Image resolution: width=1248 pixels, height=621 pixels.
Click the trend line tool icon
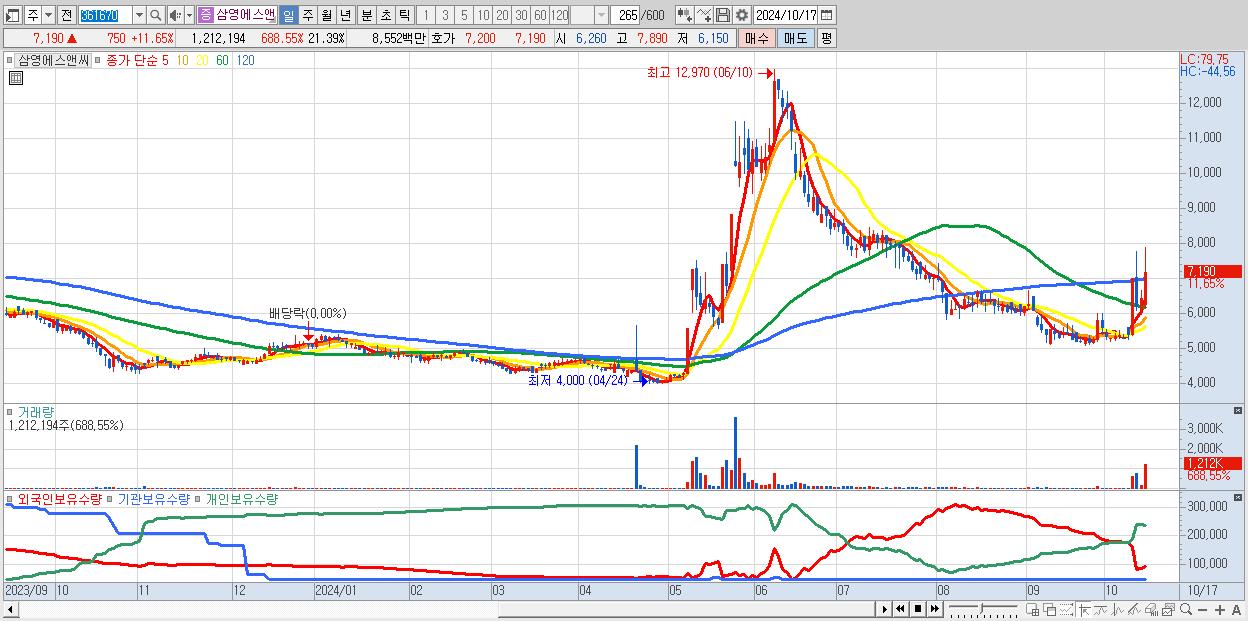coord(1100,609)
